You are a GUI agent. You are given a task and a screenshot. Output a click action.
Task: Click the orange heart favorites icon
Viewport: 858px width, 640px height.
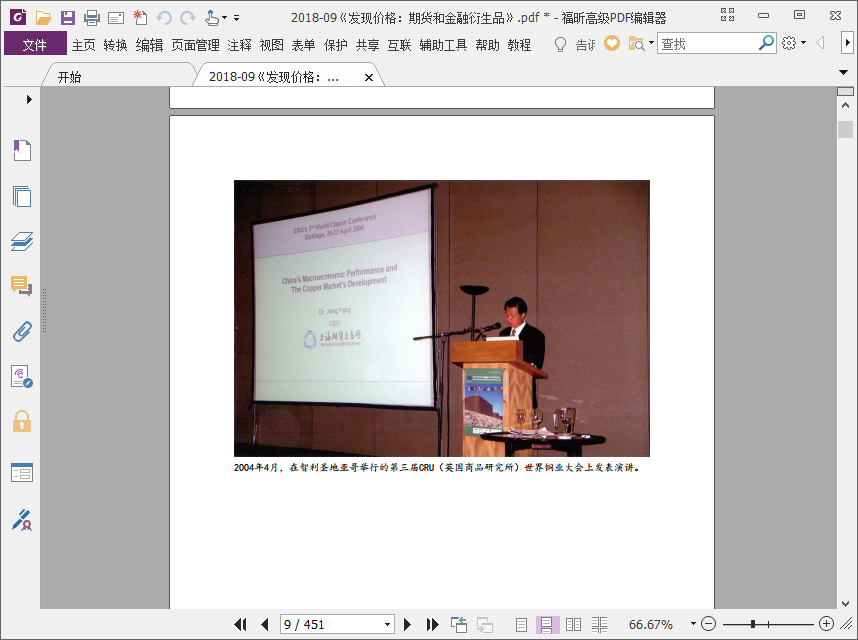(612, 43)
